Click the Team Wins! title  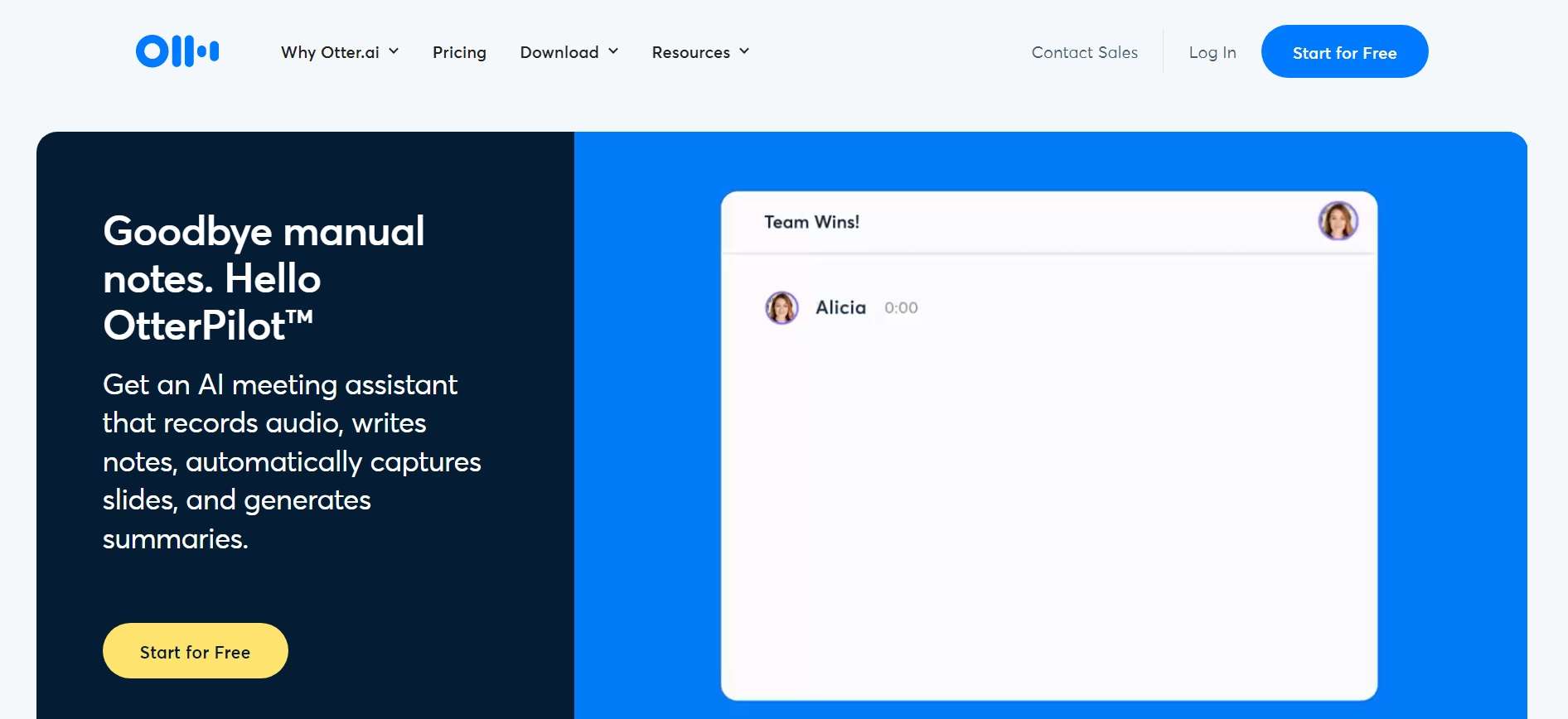(x=811, y=222)
